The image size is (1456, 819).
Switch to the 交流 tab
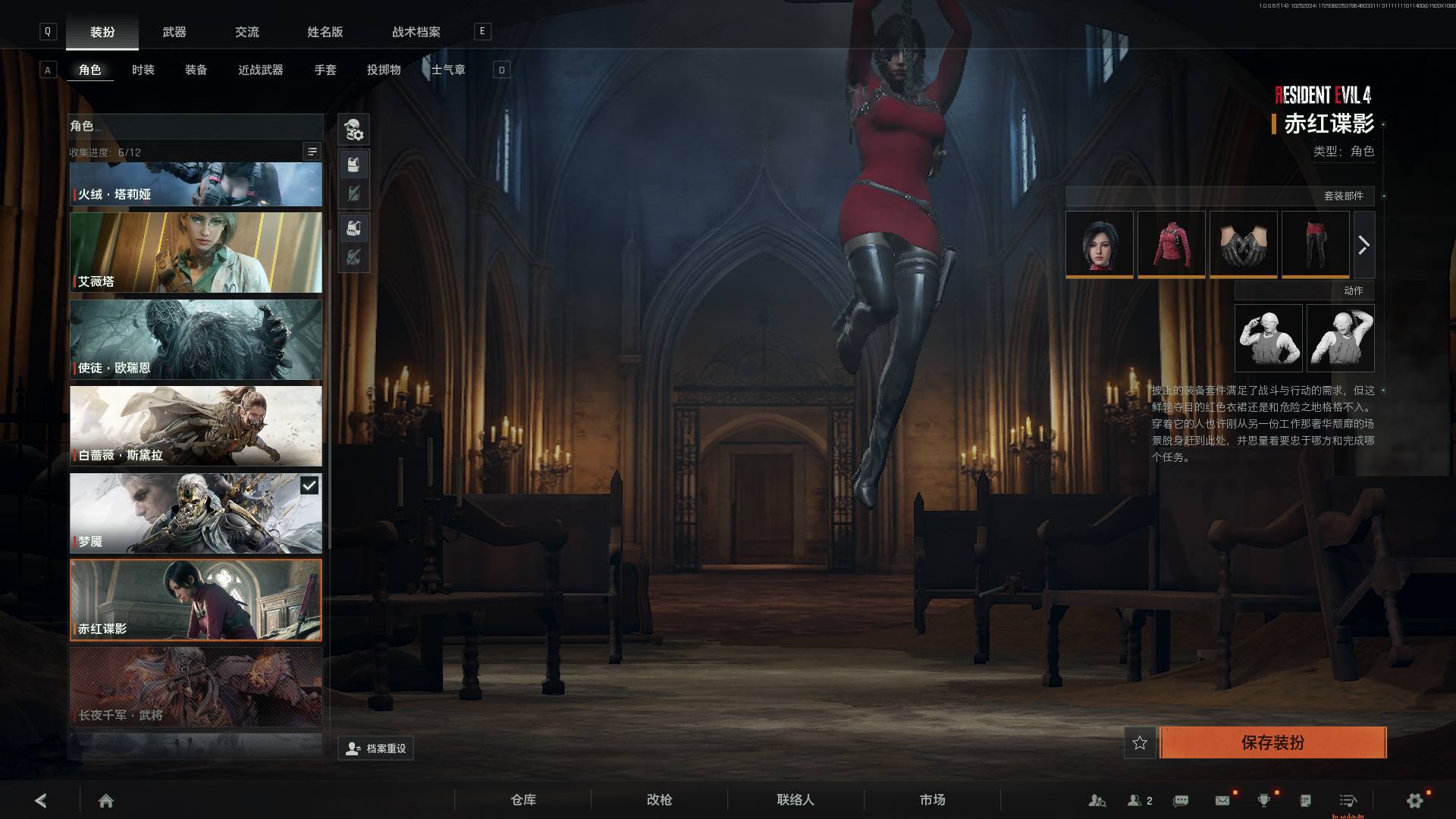click(x=247, y=32)
